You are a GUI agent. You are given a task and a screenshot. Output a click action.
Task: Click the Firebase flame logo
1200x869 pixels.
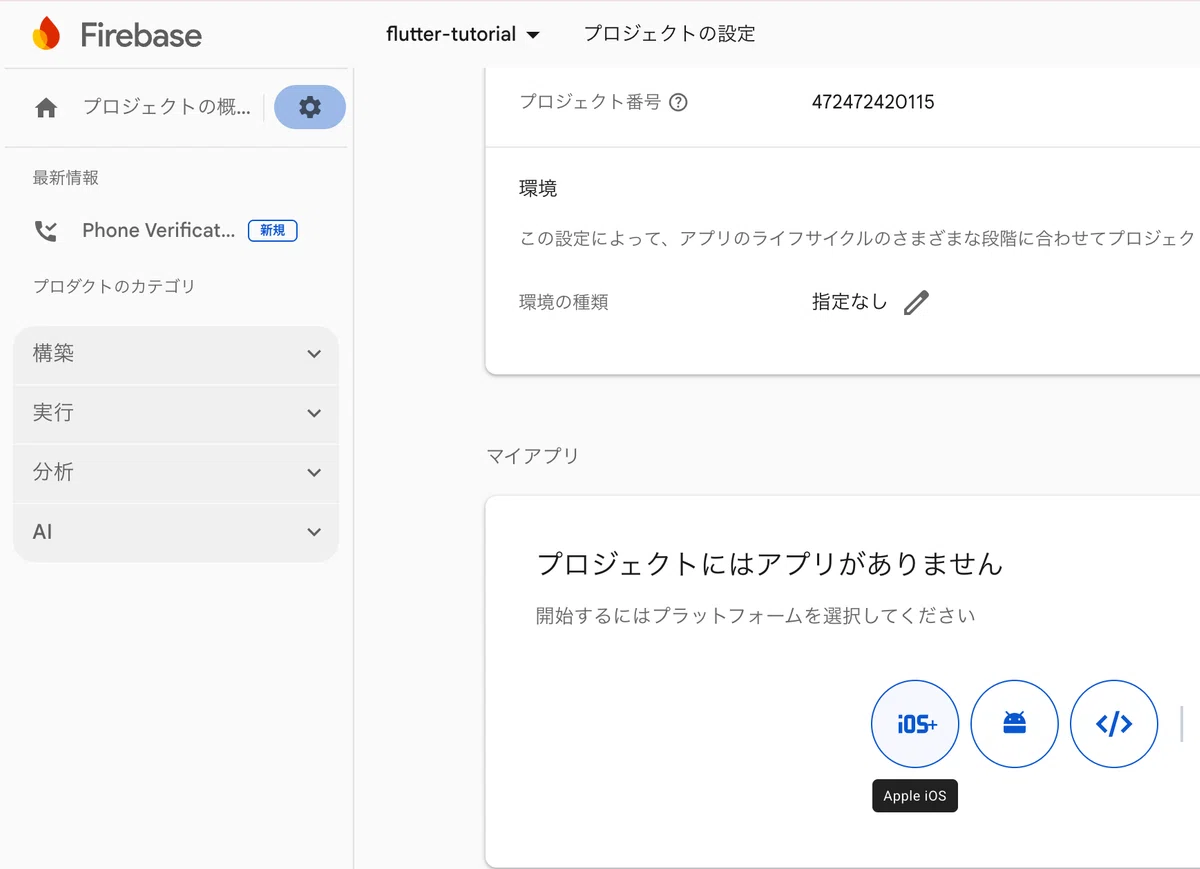coord(46,34)
